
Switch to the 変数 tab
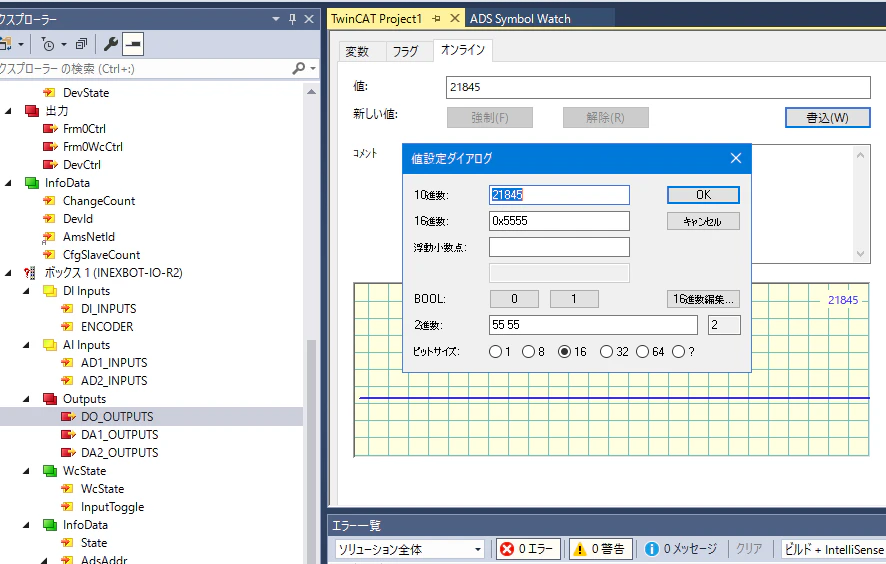[357, 51]
